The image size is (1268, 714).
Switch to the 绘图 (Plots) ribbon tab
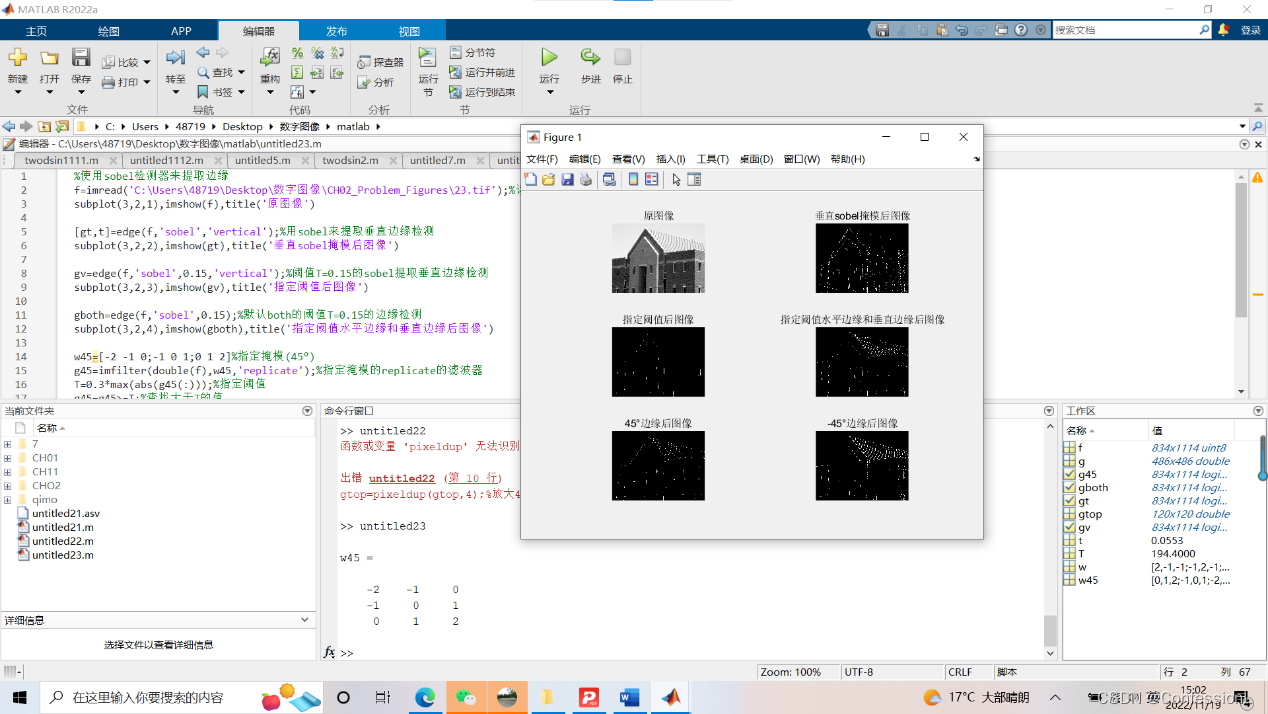tap(108, 31)
